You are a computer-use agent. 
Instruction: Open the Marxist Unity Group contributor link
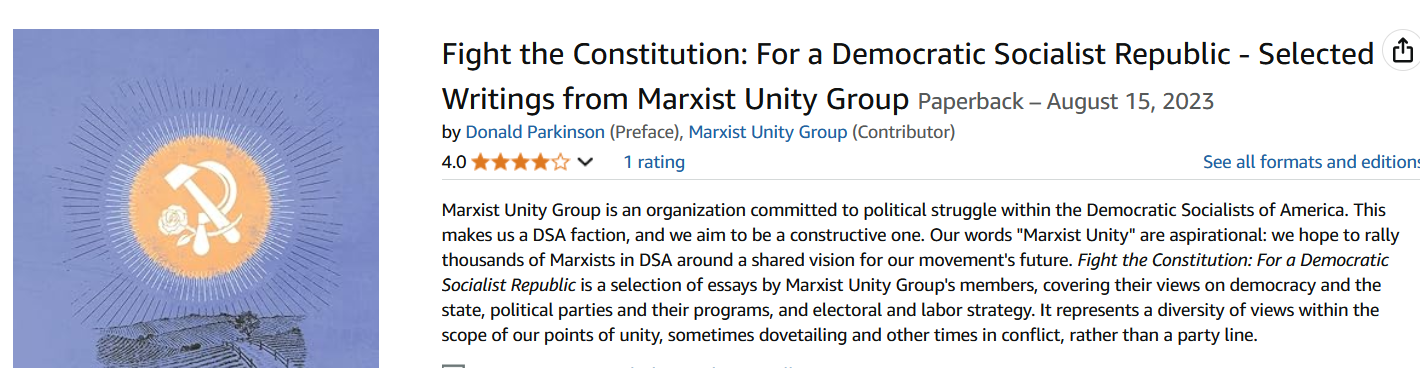[x=768, y=132]
